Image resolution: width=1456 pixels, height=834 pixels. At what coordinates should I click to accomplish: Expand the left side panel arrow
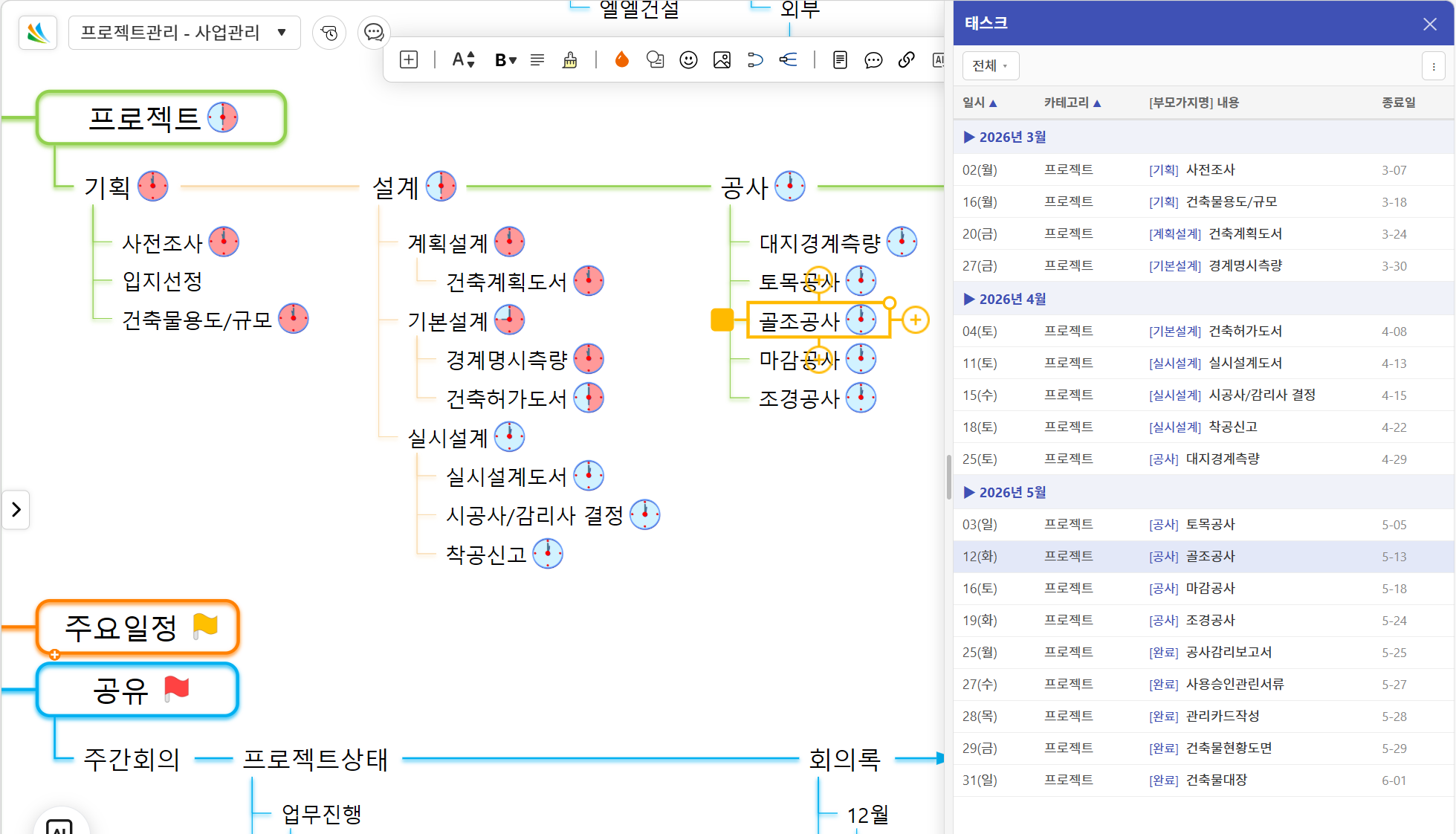pyautogui.click(x=16, y=510)
